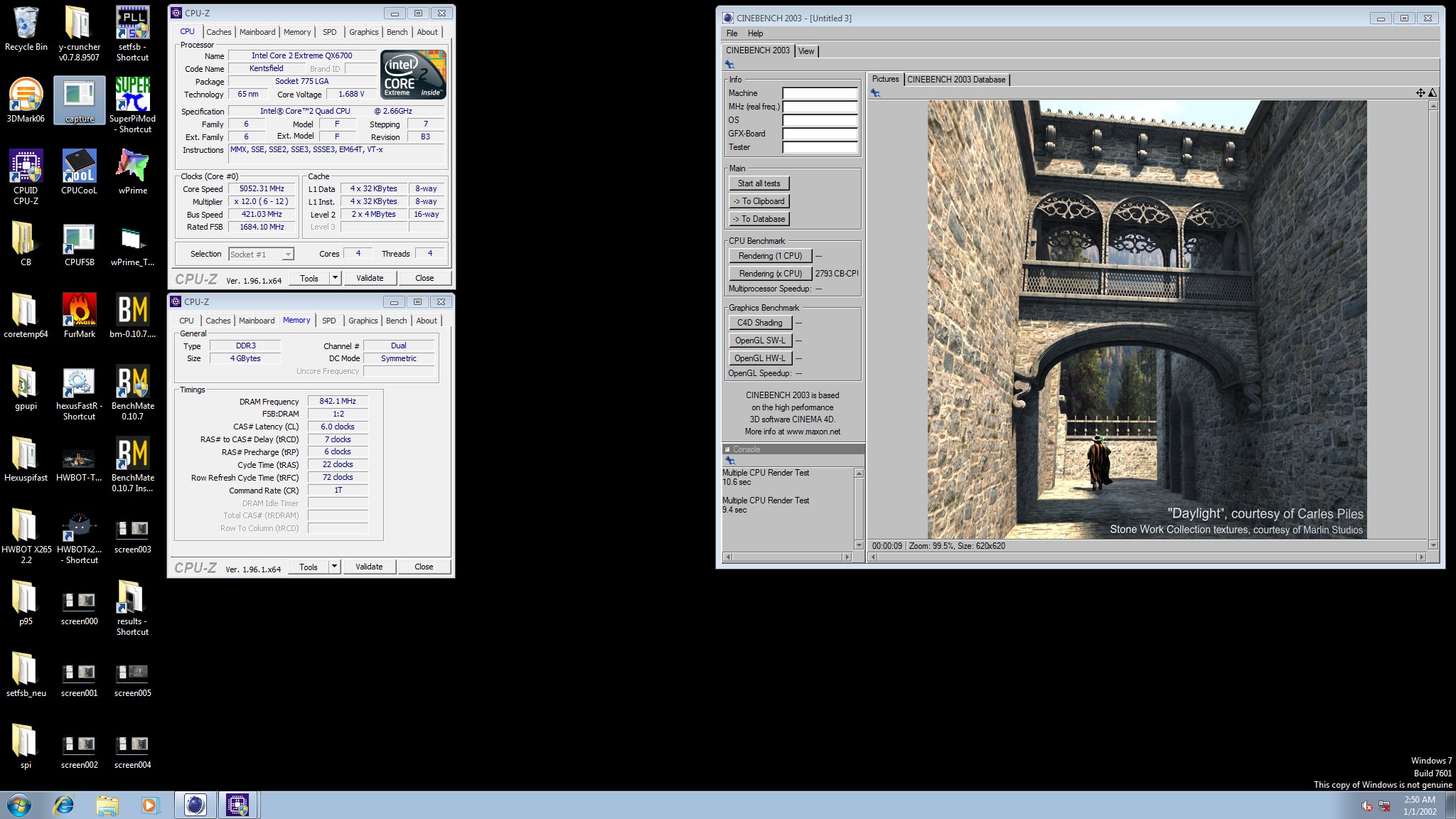The height and width of the screenshot is (819, 1456).
Task: Switch to CINEBENCH taskbar button
Action: (195, 805)
